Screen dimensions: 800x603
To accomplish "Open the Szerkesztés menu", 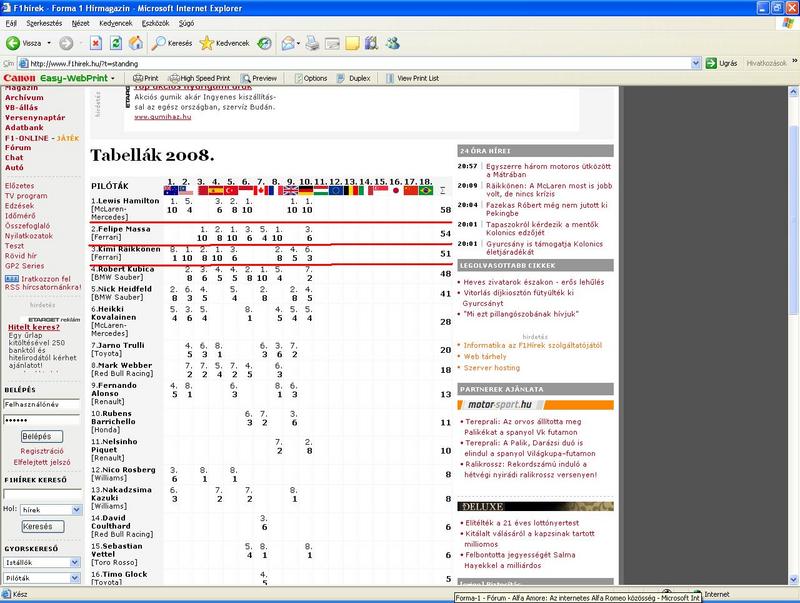I will click(44, 23).
